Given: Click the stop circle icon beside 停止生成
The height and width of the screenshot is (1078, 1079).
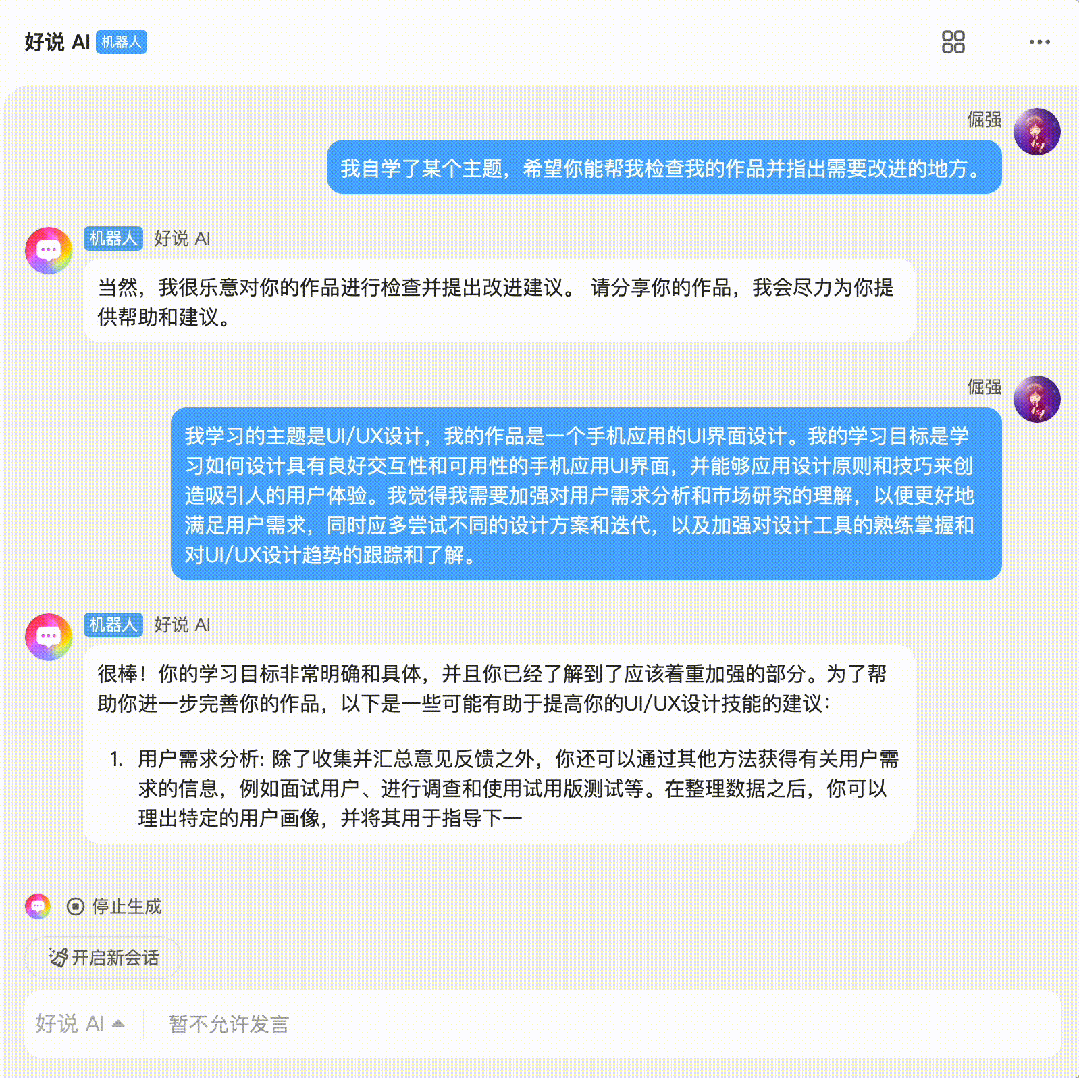Looking at the screenshot, I should (x=76, y=907).
